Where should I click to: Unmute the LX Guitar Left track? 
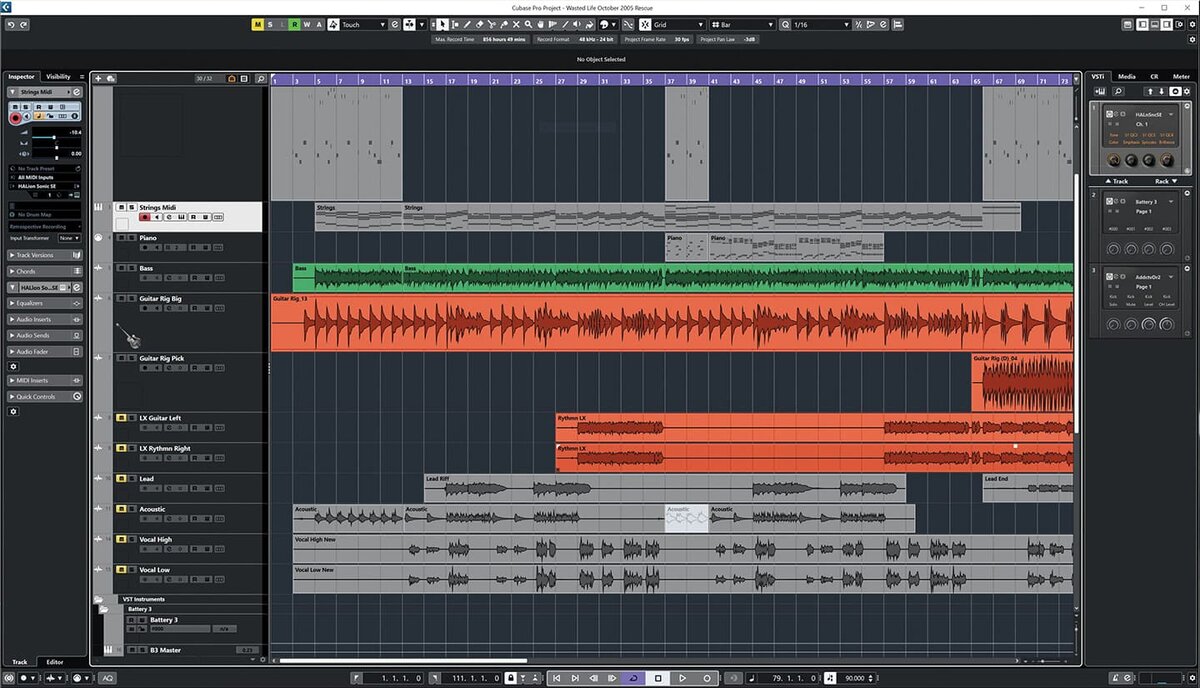121,418
